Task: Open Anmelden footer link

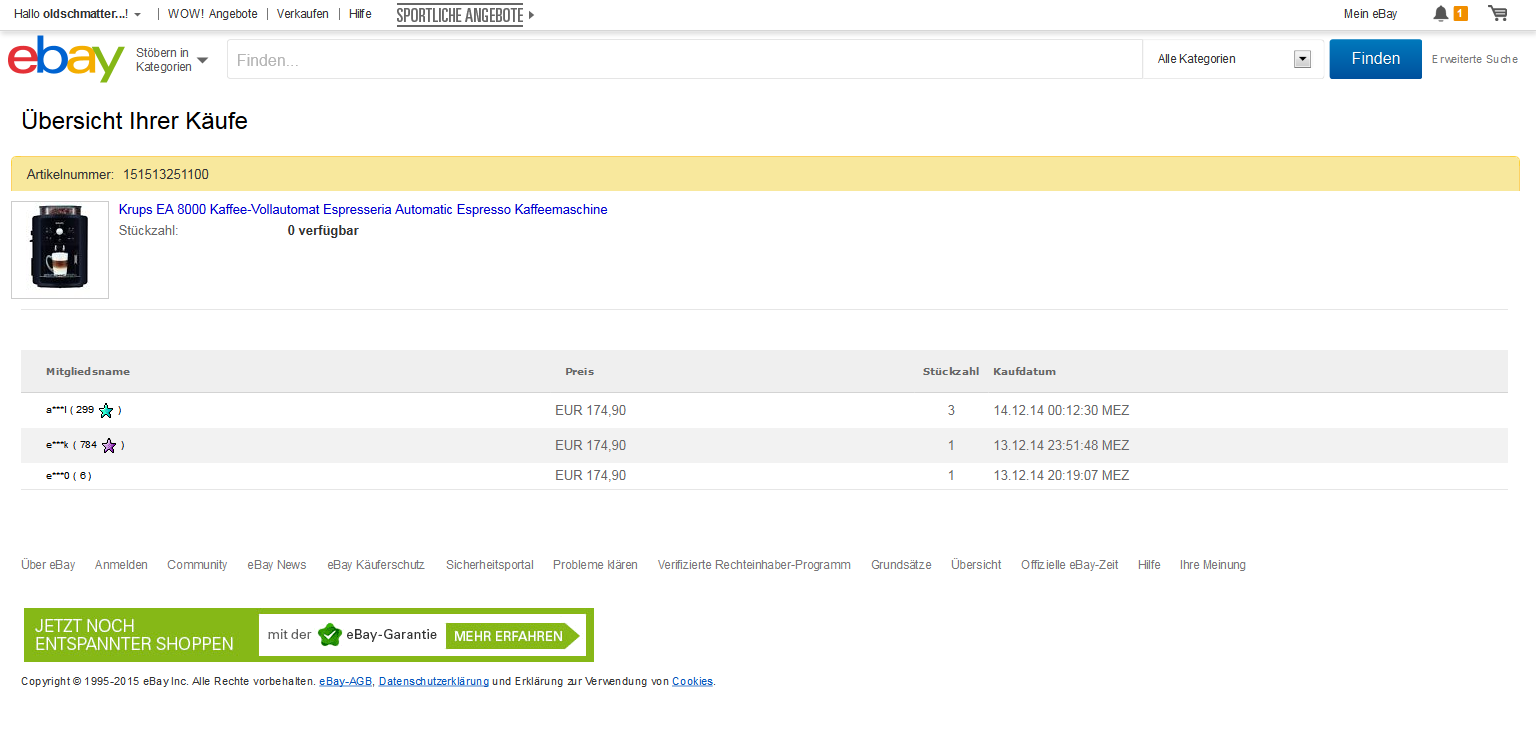Action: point(121,565)
